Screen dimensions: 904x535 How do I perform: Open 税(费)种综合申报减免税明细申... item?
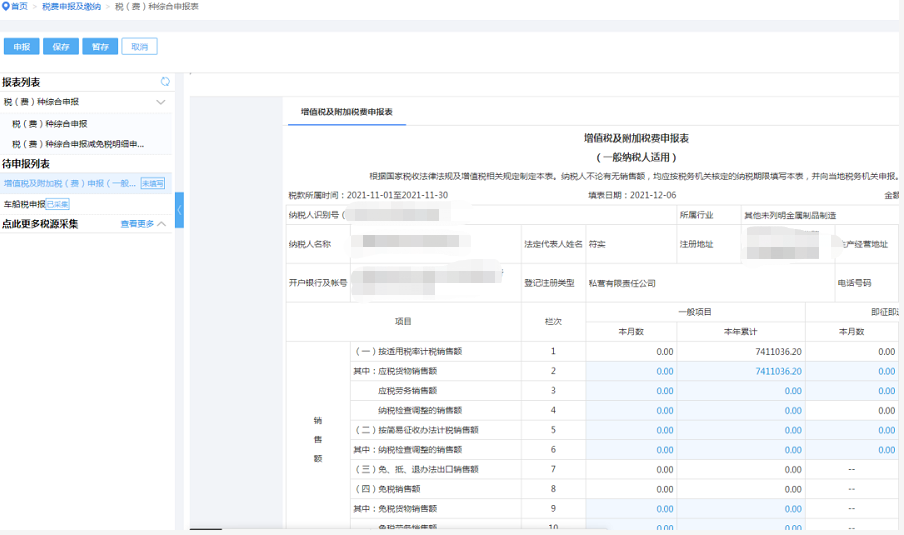pos(78,144)
